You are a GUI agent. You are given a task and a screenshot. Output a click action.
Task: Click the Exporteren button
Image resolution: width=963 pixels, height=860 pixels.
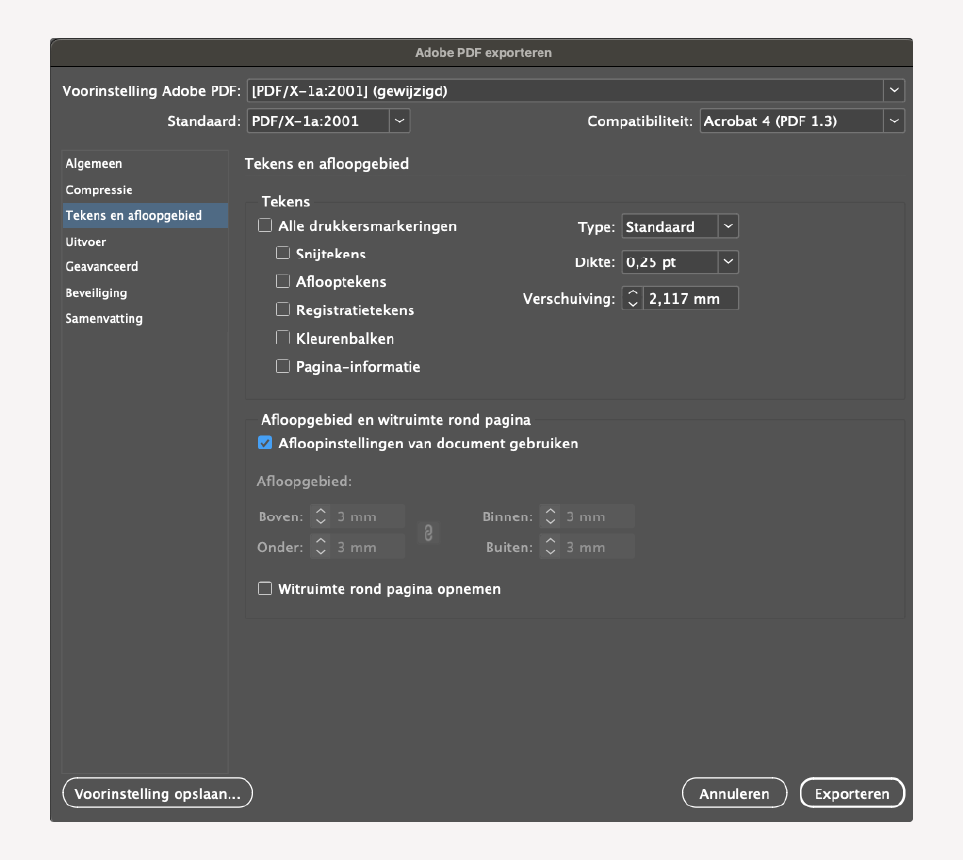852,793
